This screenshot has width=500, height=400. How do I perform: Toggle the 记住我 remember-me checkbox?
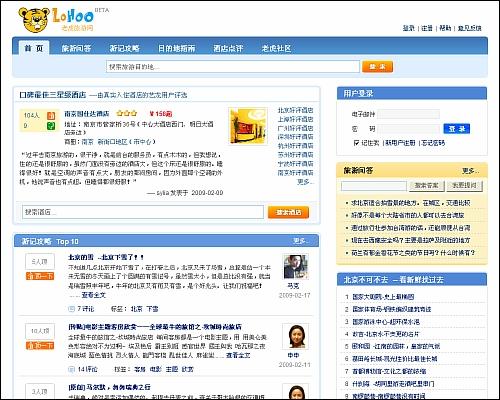356,143
